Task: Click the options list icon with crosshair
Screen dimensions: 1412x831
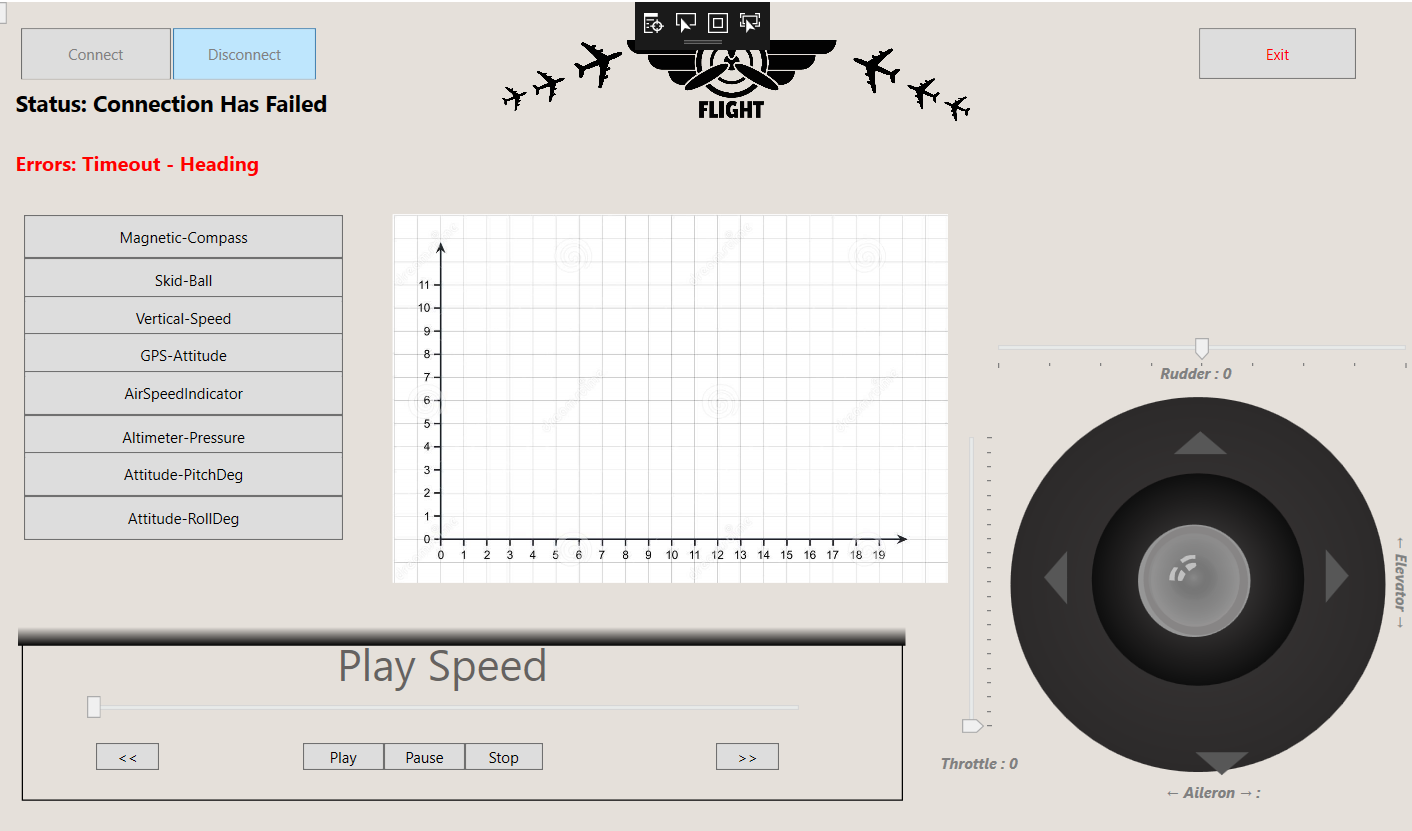Action: pyautogui.click(x=653, y=22)
